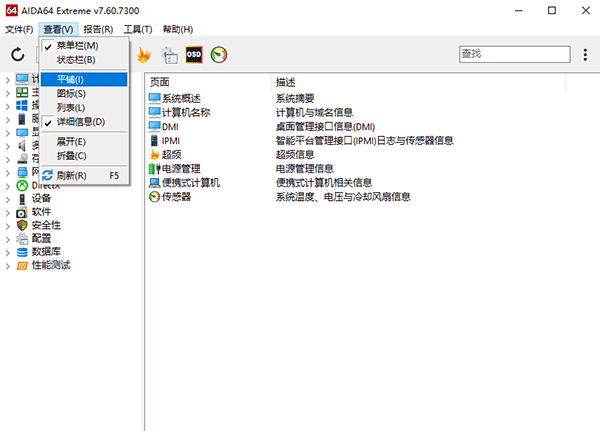Select the DirectX Xbox icon in tree

pyautogui.click(x=22, y=186)
